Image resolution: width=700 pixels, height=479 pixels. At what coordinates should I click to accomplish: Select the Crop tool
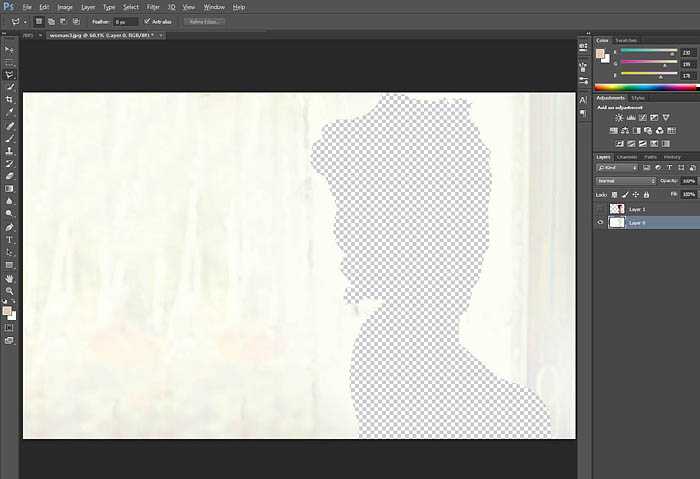pyautogui.click(x=9, y=99)
